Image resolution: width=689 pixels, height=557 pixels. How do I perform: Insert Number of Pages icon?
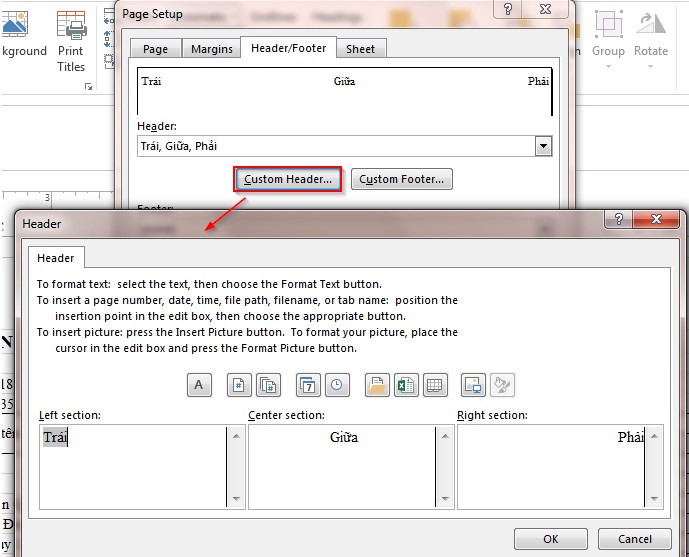[x=268, y=385]
